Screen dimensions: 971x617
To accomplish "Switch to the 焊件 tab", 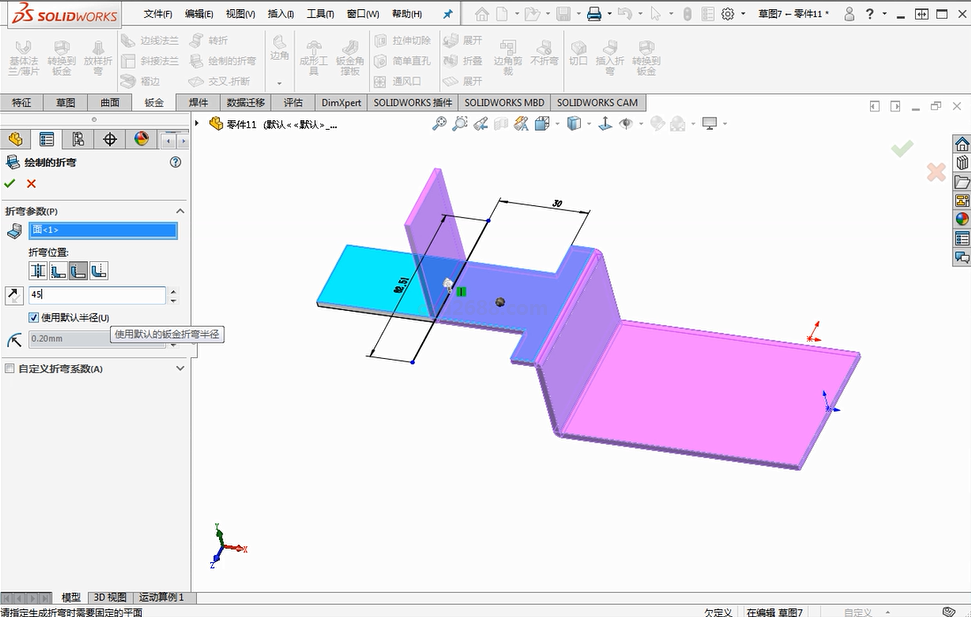I will tap(198, 102).
